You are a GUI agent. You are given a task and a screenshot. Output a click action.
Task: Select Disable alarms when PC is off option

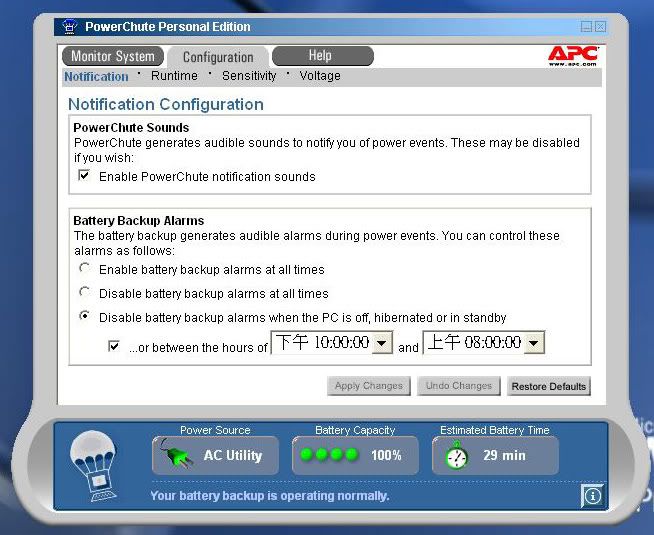click(85, 316)
